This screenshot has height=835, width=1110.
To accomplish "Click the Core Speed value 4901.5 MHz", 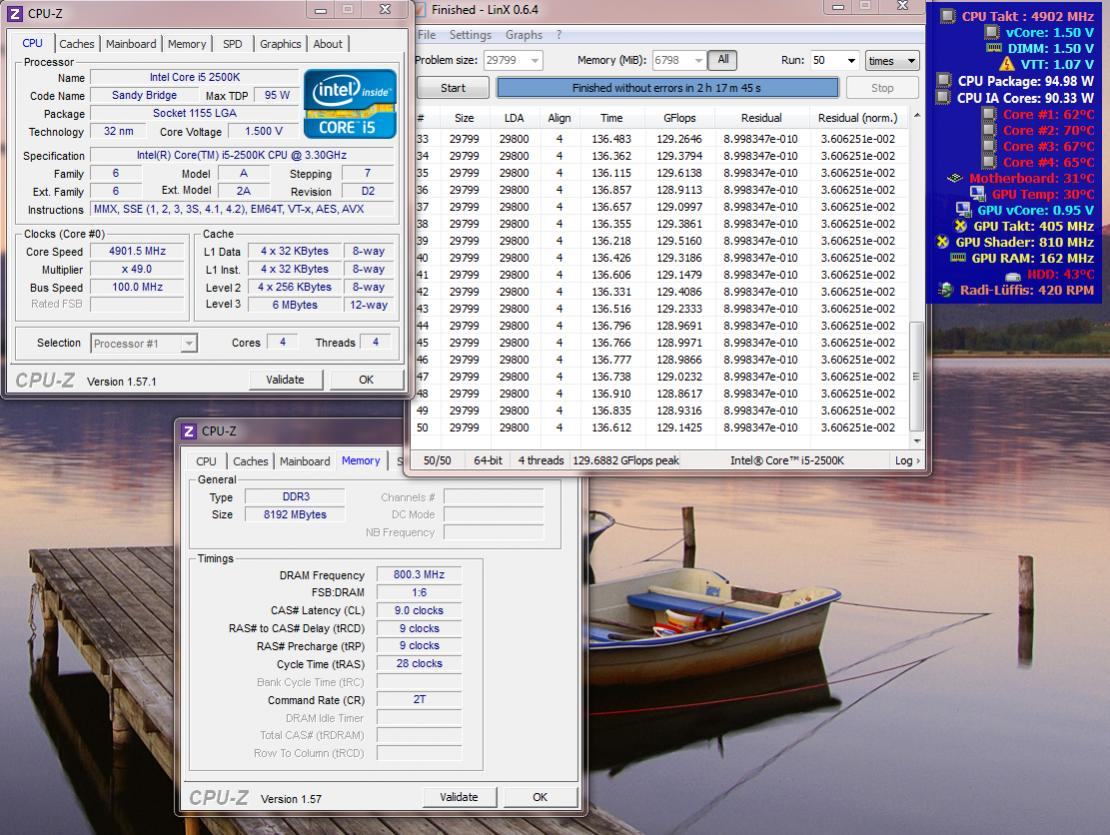I will (137, 251).
